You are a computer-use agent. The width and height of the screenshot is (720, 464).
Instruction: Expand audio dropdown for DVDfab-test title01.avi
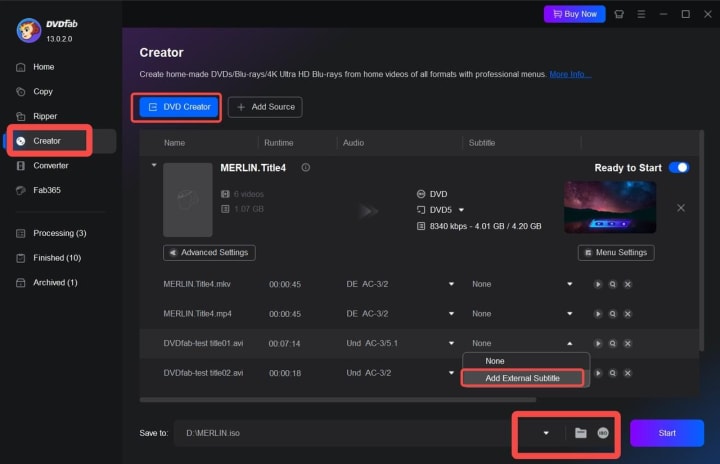point(451,343)
